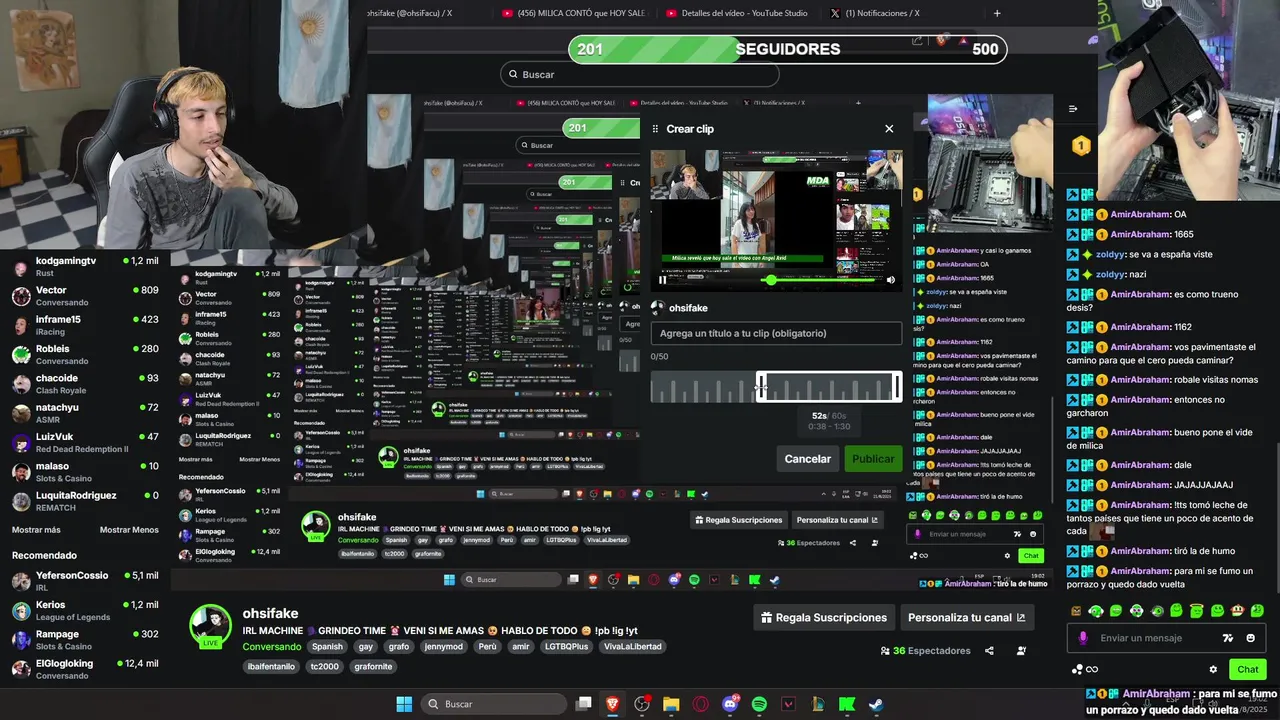Open the chacoide channel in sidebar
The image size is (1280, 720).
pos(84,384)
